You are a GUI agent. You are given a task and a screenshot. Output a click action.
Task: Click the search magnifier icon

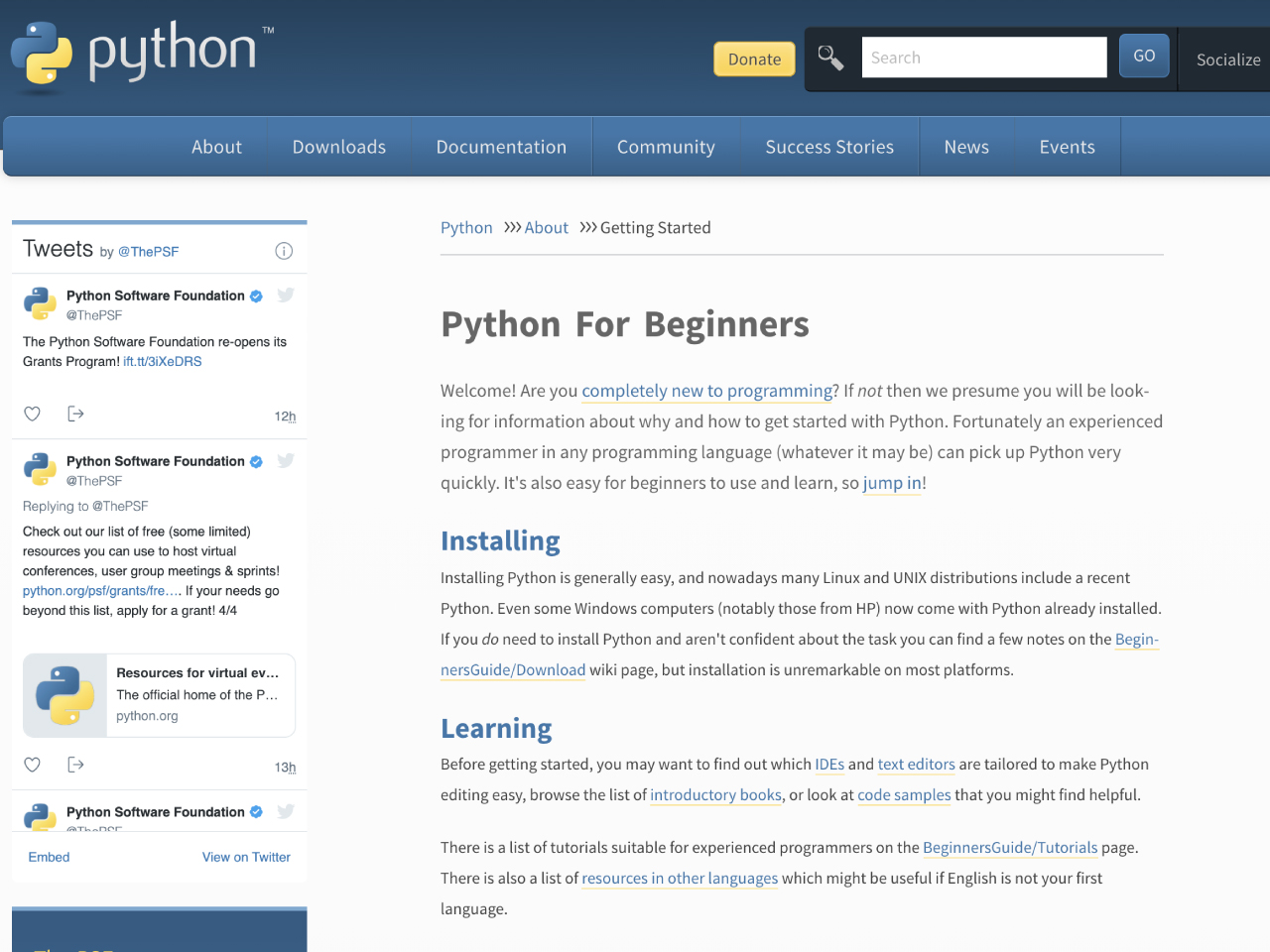[x=830, y=58]
